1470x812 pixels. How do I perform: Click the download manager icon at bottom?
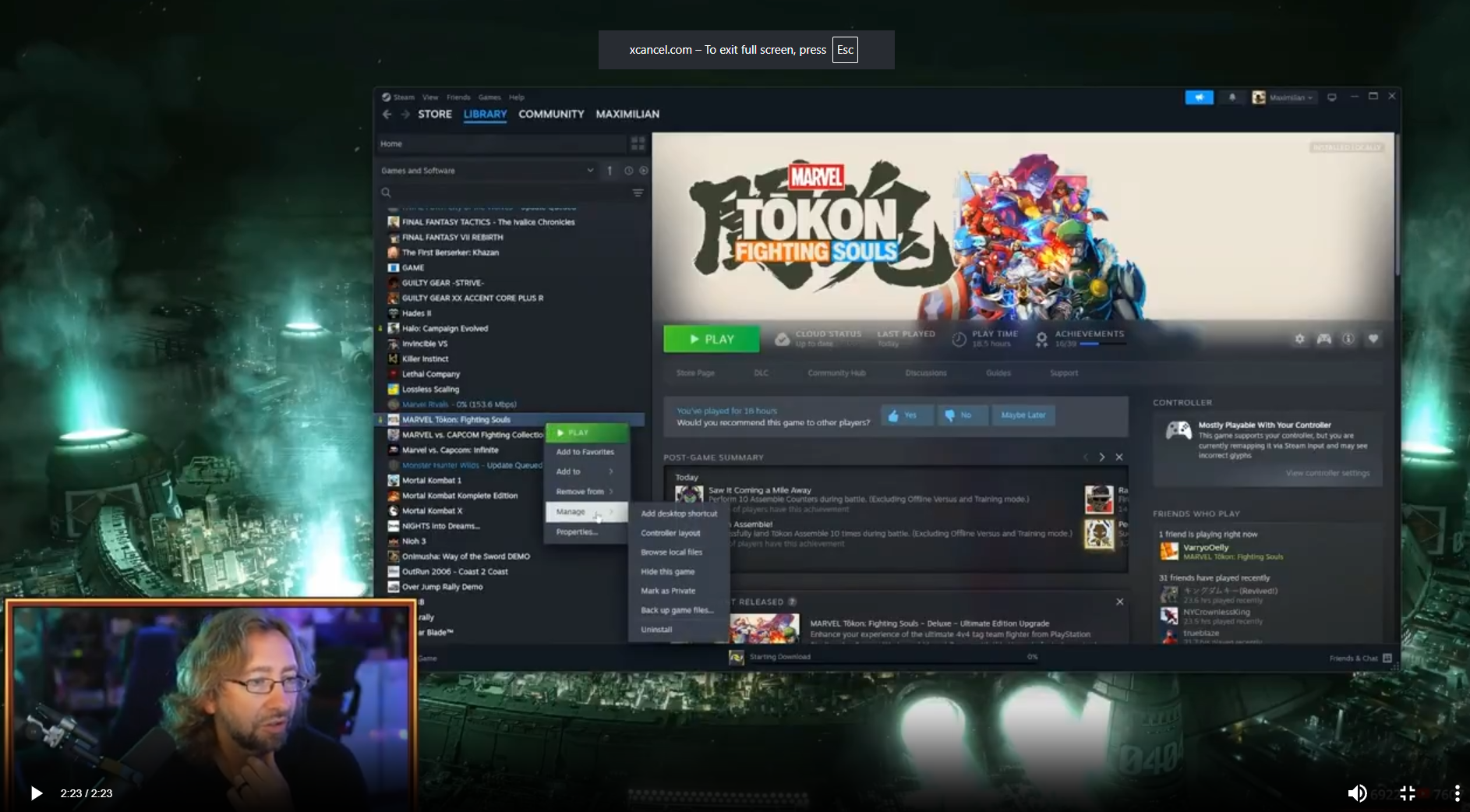737,658
